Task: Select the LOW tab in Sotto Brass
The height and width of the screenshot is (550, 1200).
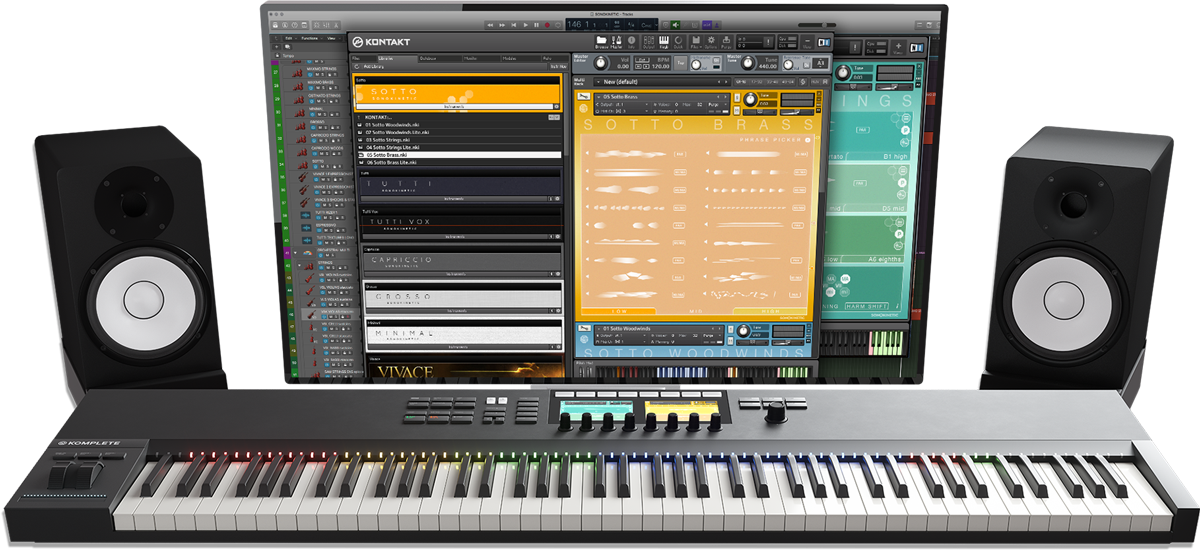Action: click(618, 311)
